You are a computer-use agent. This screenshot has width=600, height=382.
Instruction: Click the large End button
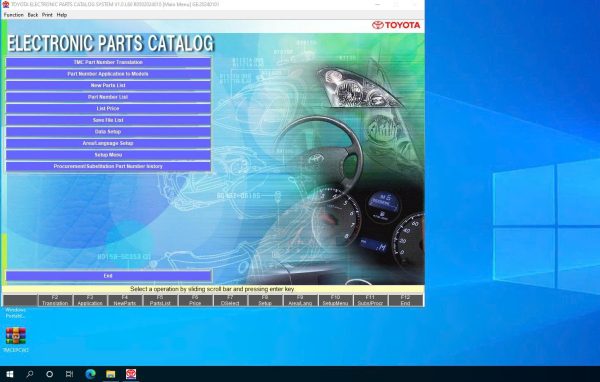click(108, 276)
